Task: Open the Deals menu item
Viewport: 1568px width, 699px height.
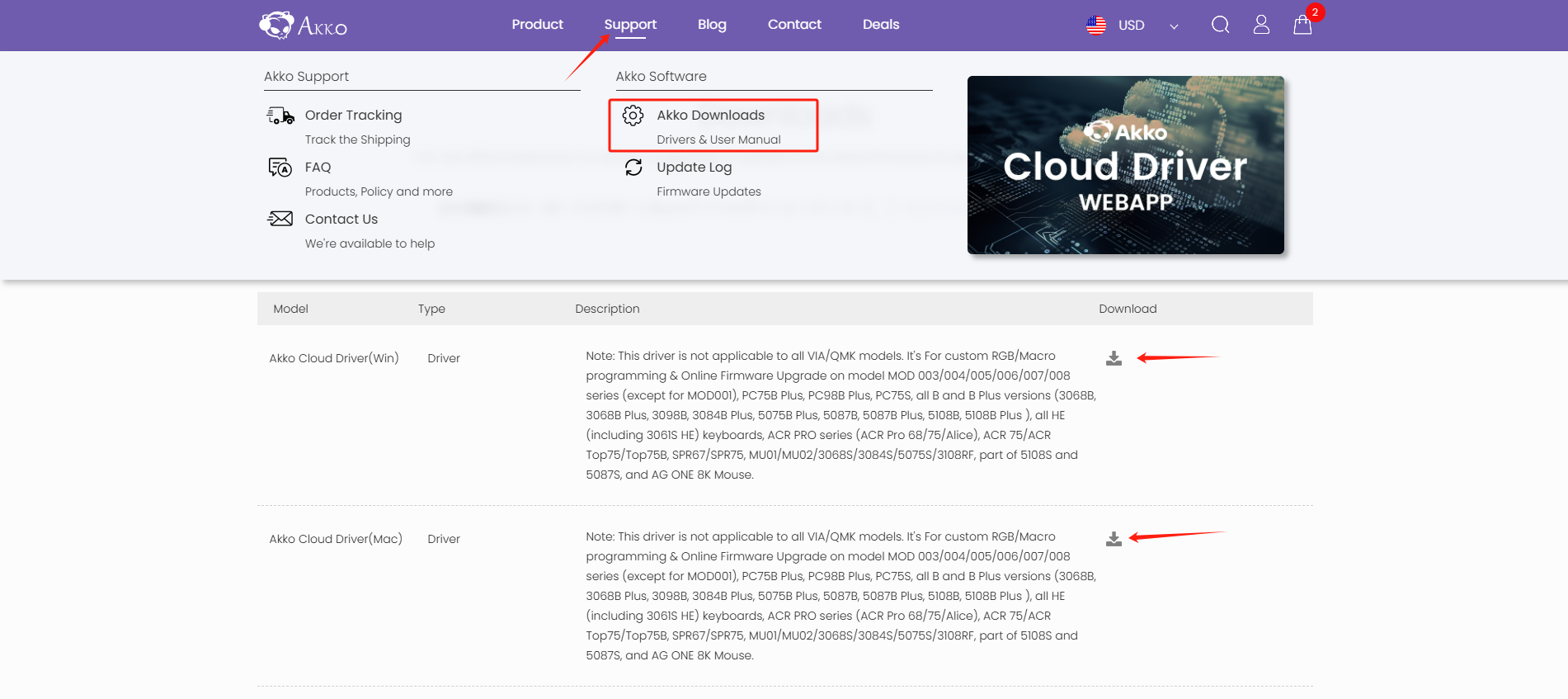Action: click(x=880, y=25)
